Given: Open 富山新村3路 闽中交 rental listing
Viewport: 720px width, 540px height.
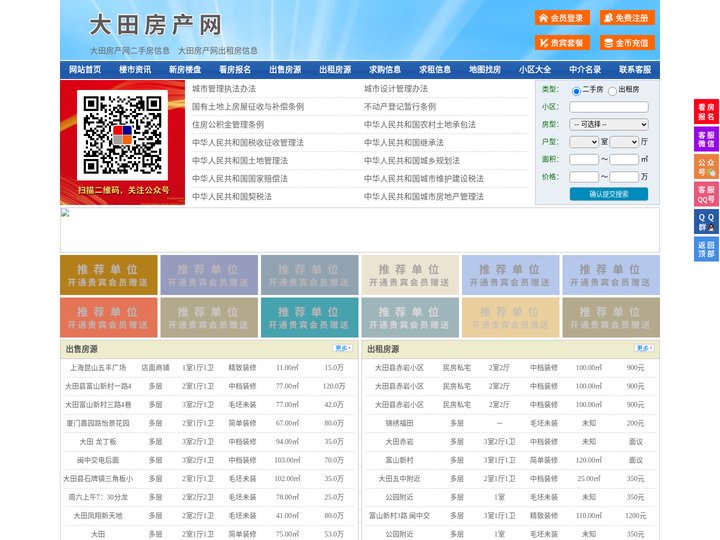Looking at the screenshot, I should [399, 516].
